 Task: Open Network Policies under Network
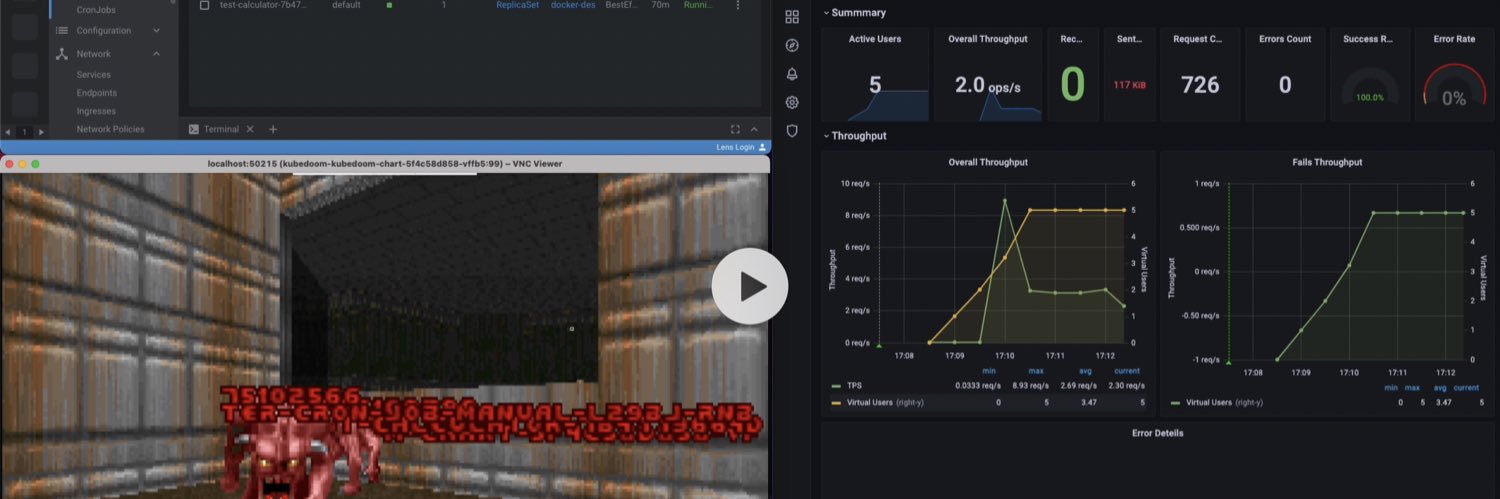[110, 129]
